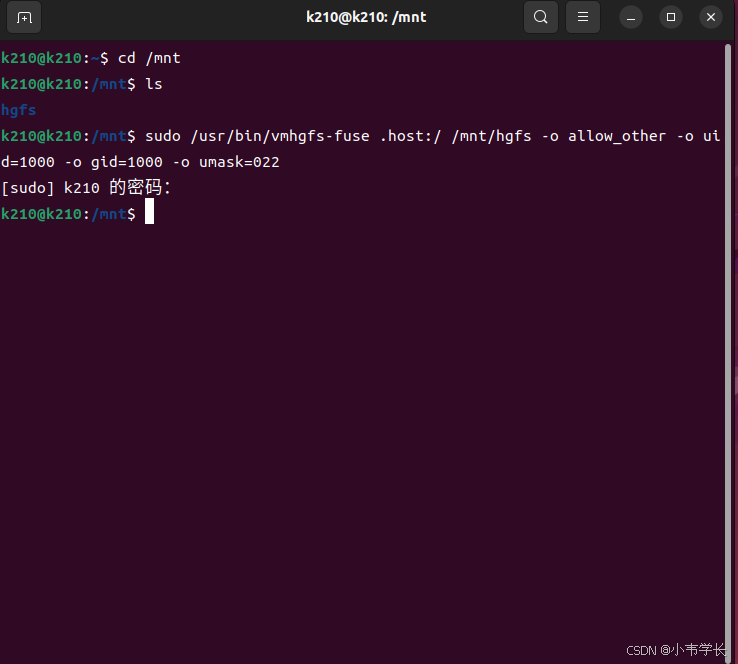The width and height of the screenshot is (738, 664).
Task: Minimize the terminal window
Action: pos(631,18)
